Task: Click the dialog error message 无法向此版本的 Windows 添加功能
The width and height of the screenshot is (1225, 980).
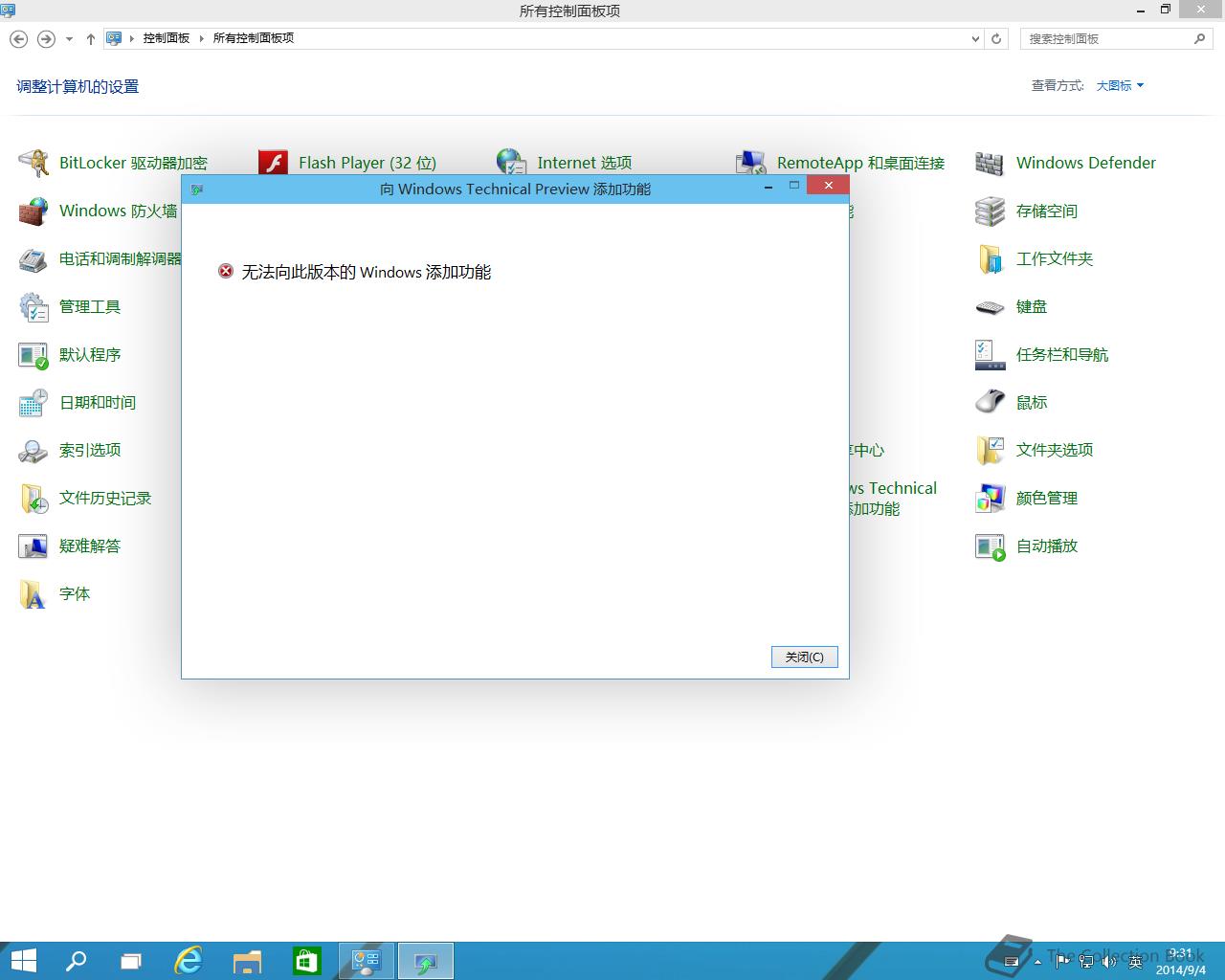Action: tap(366, 272)
